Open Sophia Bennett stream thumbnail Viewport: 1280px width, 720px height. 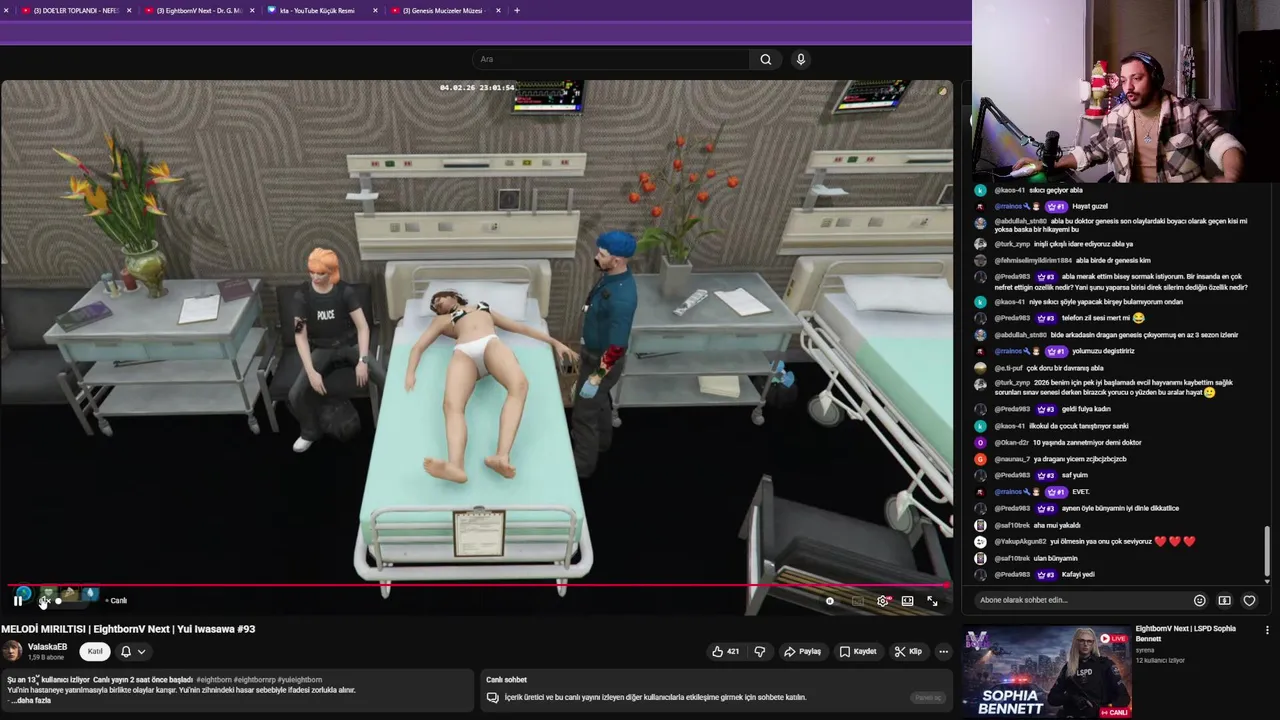1047,673
